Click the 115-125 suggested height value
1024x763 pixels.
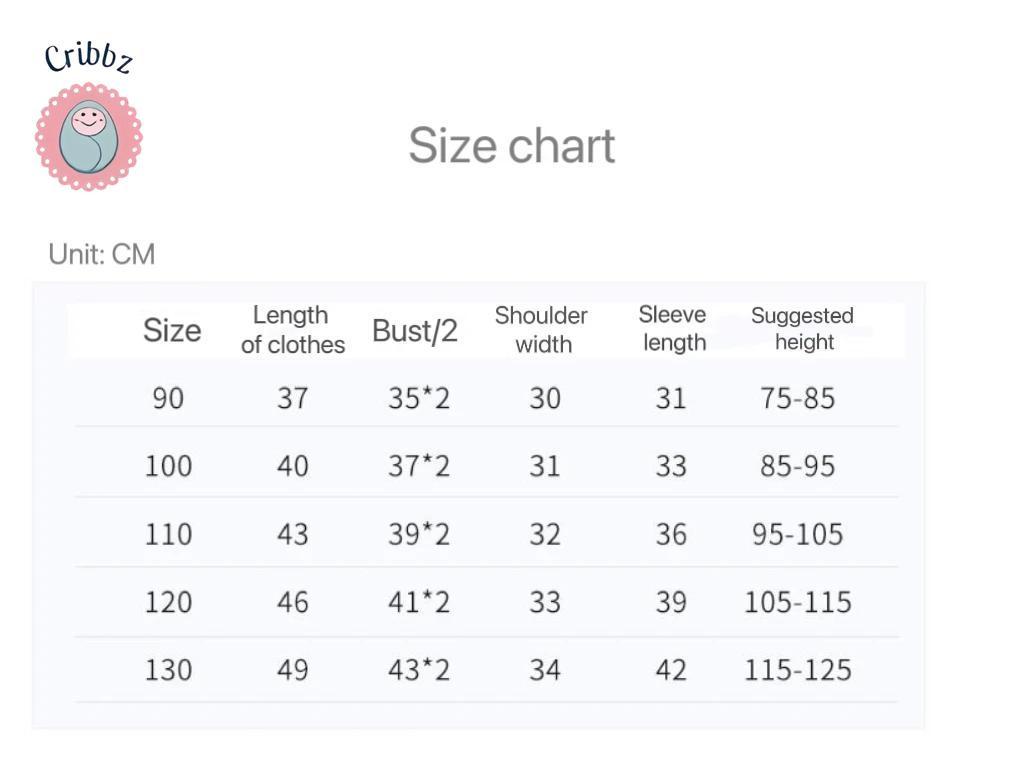coord(797,670)
